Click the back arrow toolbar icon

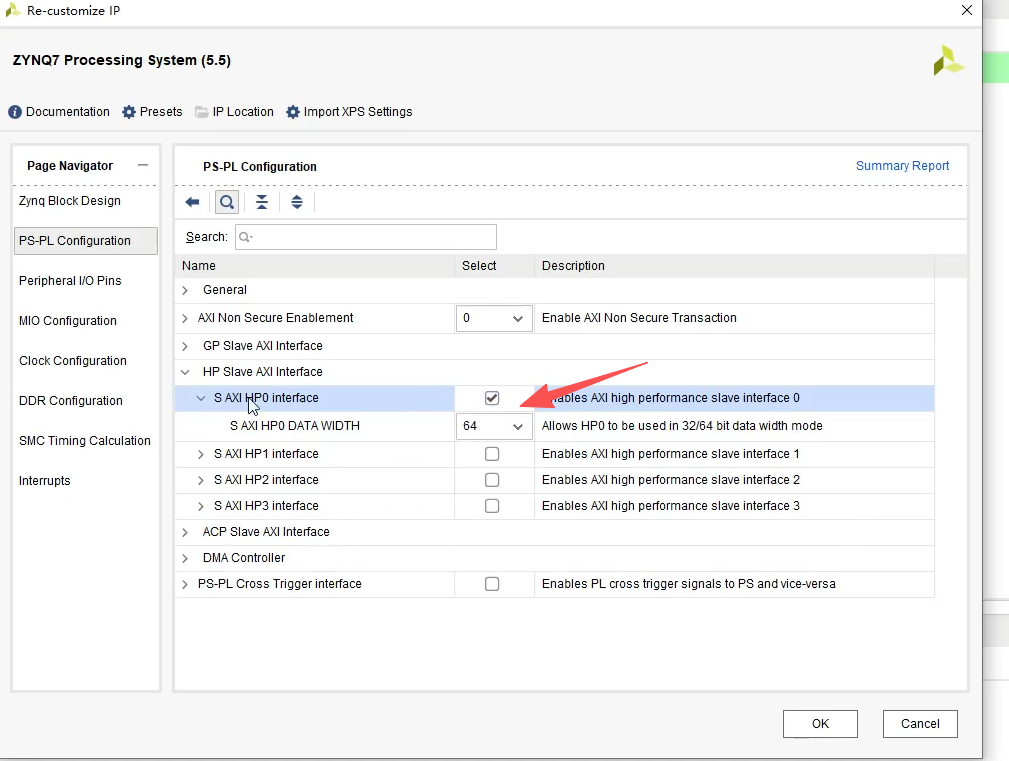coord(192,202)
